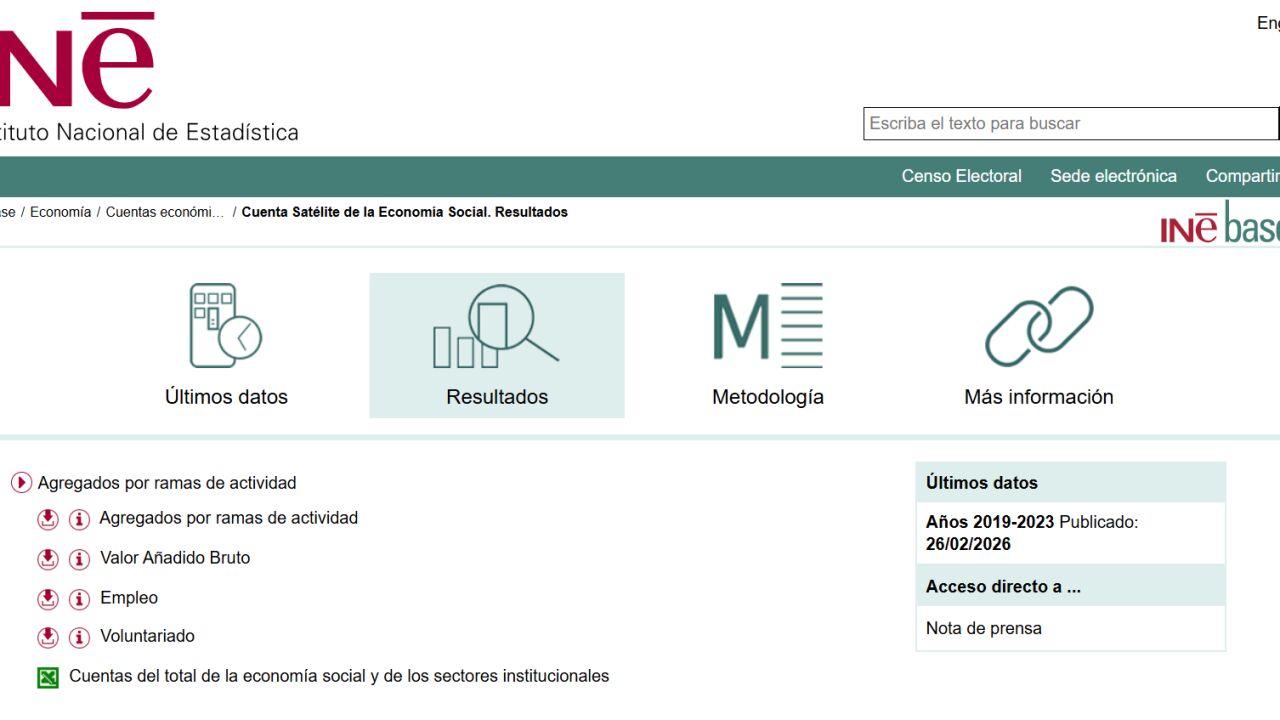Click the Economía breadcrumb link
Screen dimensions: 1280x720
[x=60, y=212]
